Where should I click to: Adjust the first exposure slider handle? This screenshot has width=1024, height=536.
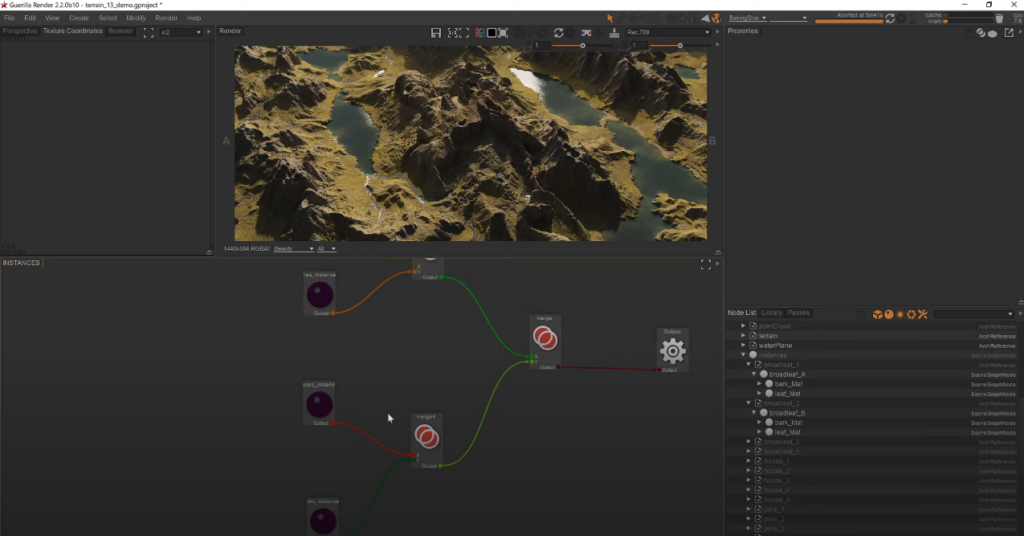click(583, 45)
